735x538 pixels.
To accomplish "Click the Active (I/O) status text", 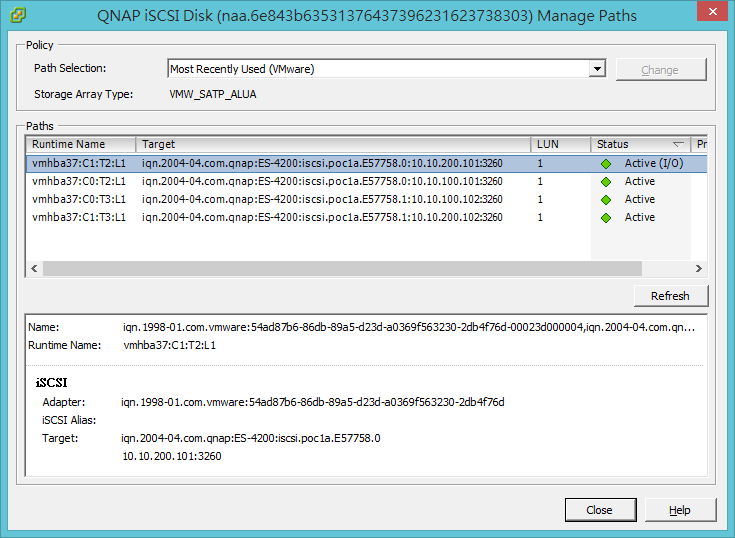I will (653, 164).
